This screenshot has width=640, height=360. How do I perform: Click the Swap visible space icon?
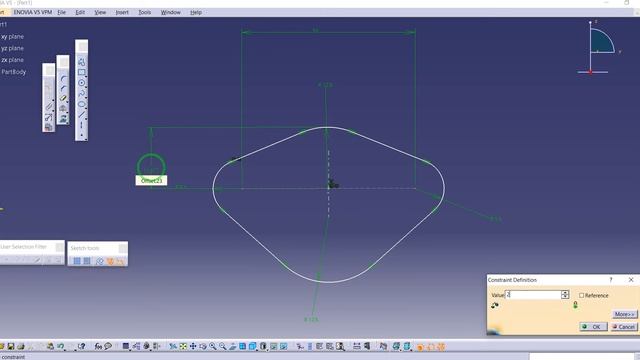(x=283, y=347)
